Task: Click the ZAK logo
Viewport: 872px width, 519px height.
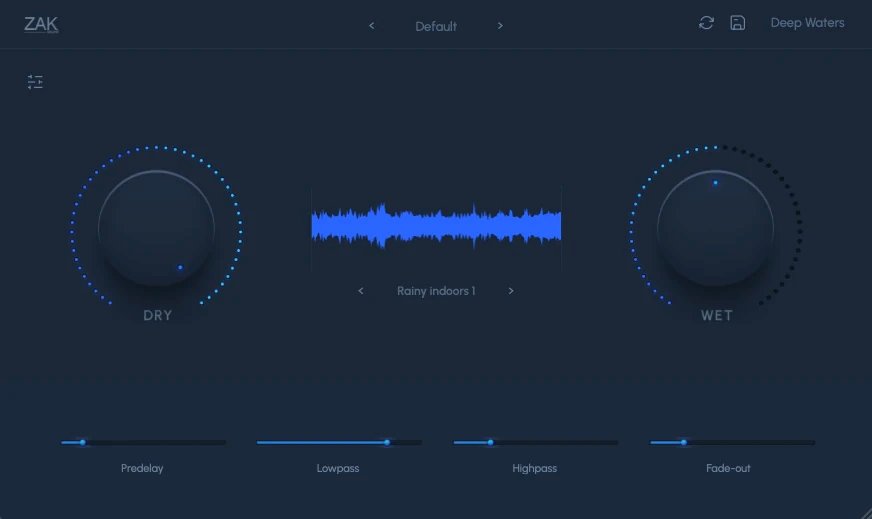Action: click(41, 24)
